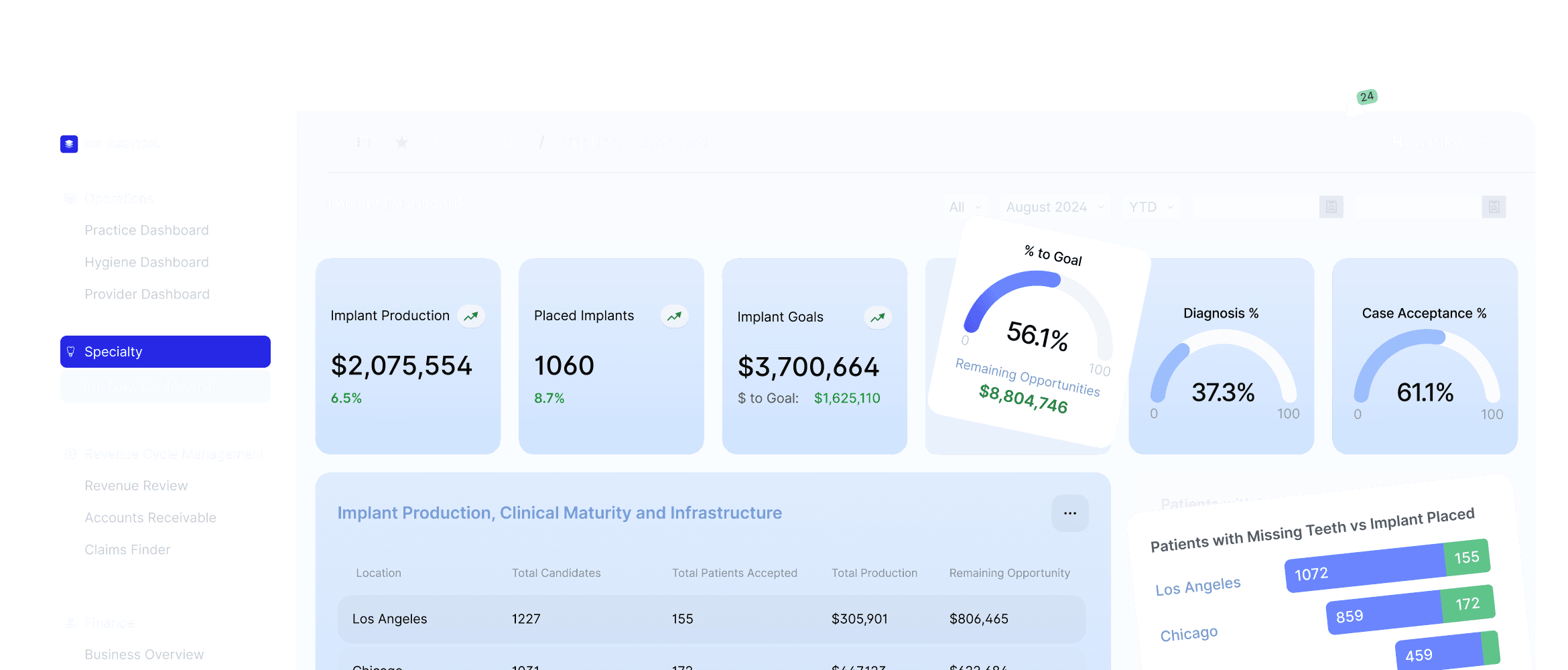Select the Los Angeles table row
Image resolution: width=1568 pixels, height=670 pixels.
[711, 619]
